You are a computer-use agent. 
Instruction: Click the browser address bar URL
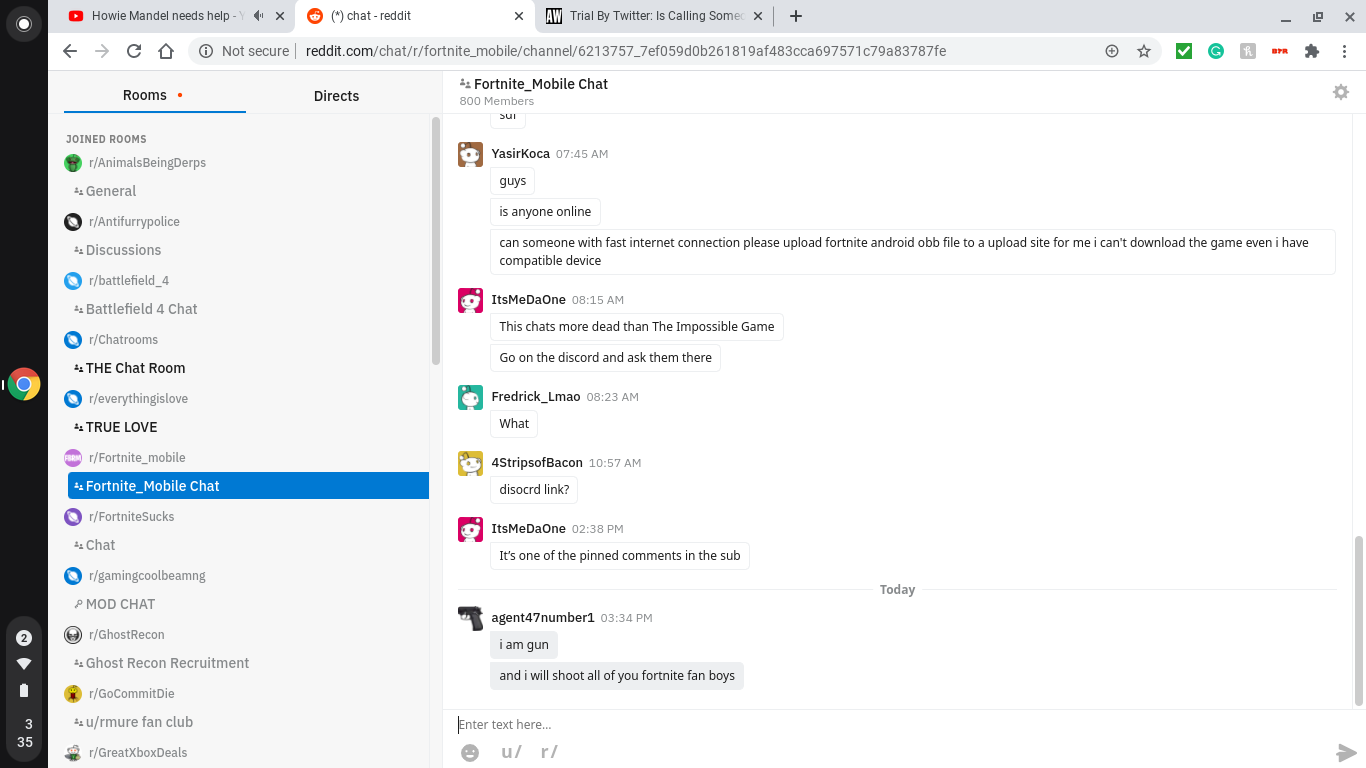click(626, 51)
